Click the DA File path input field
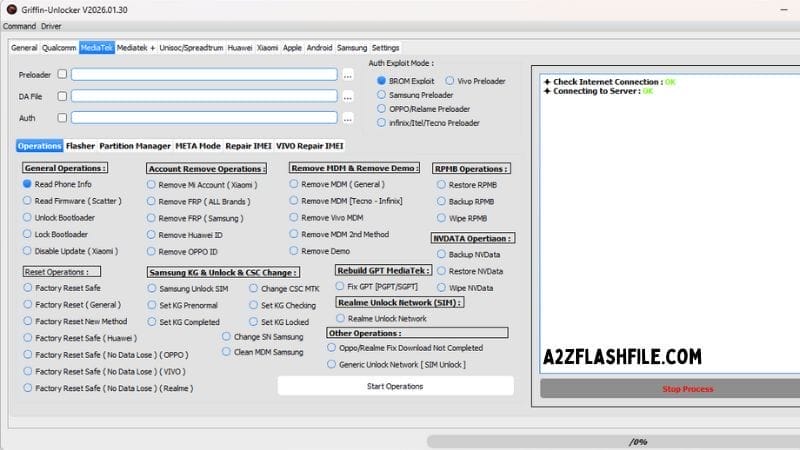 click(x=204, y=96)
